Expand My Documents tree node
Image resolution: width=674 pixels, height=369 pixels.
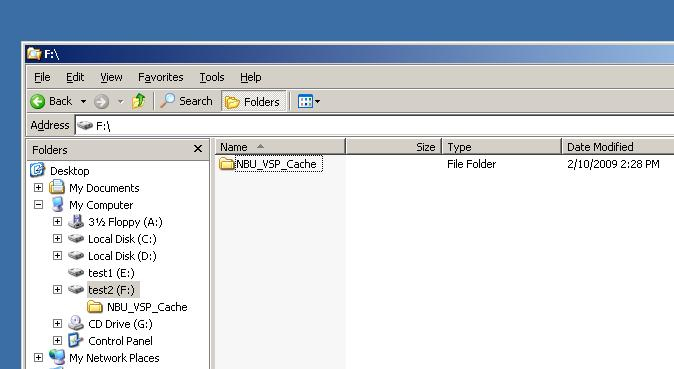39,188
